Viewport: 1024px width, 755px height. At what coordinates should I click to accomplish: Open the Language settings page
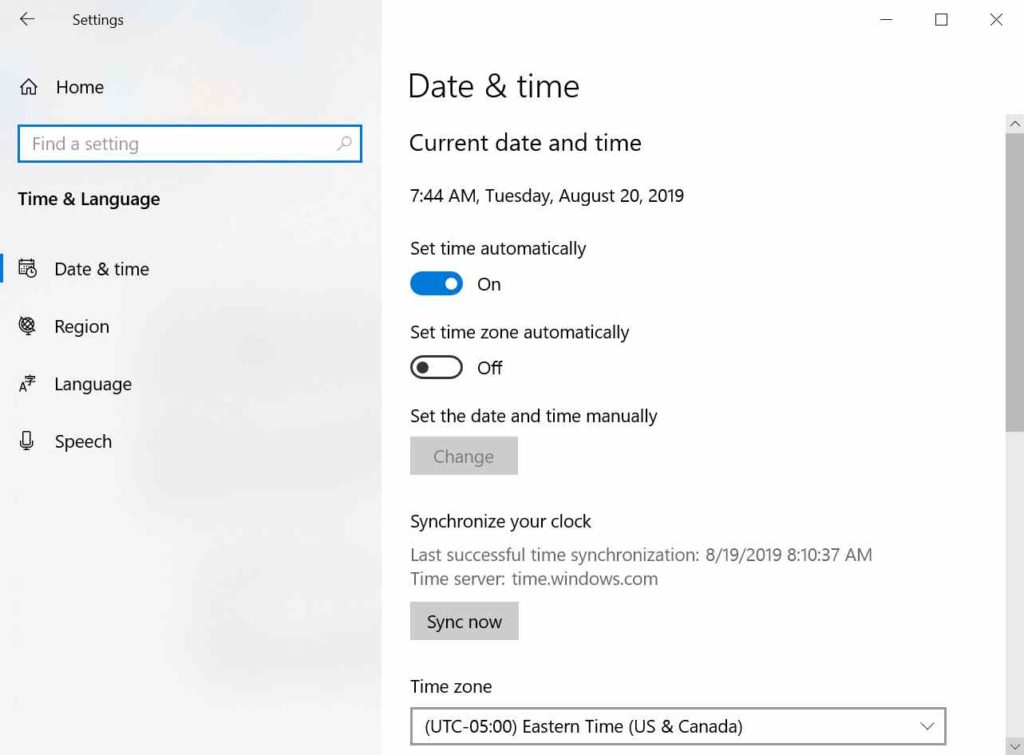click(93, 384)
